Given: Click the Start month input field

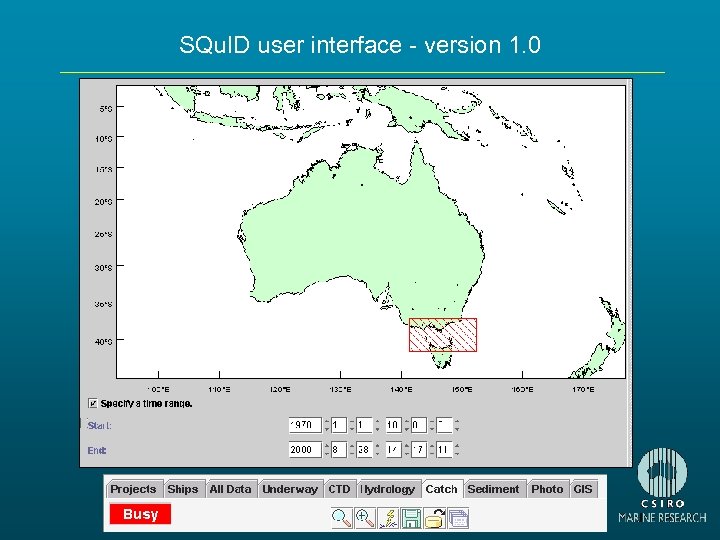Looking at the screenshot, I should pyautogui.click(x=339, y=425).
